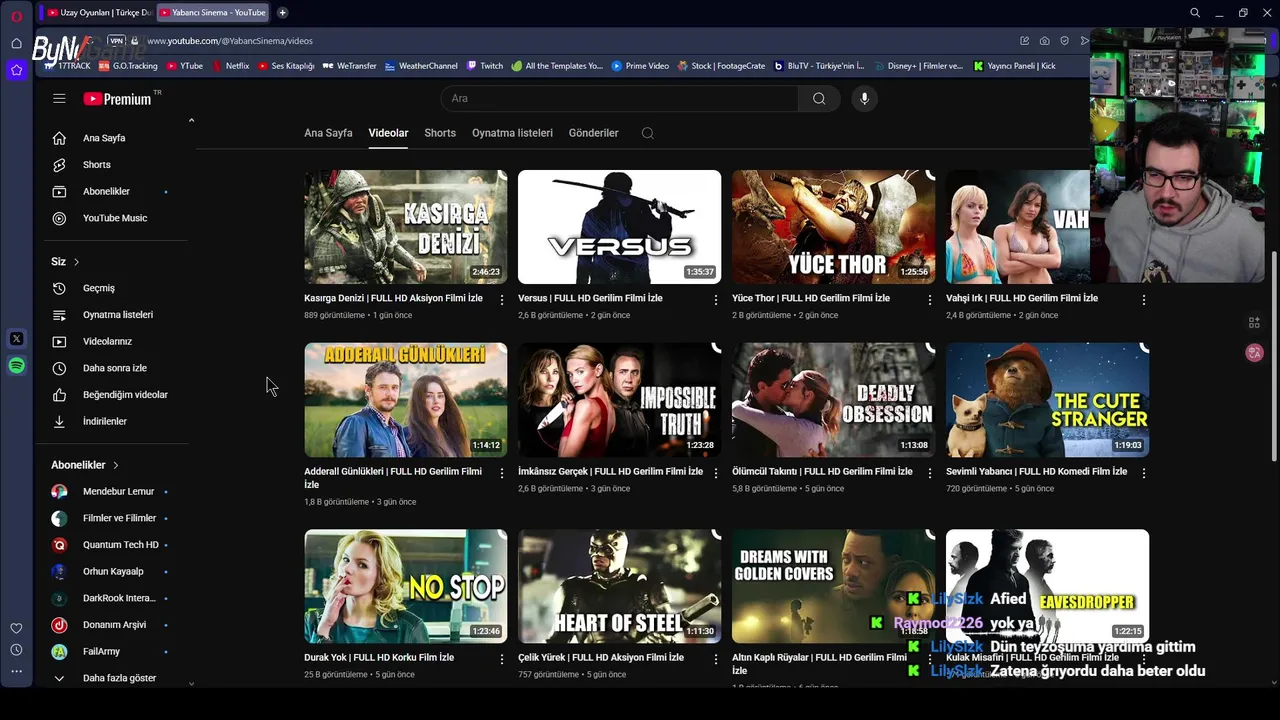Open options for Versus video
The width and height of the screenshot is (1280, 720).
coord(716,300)
